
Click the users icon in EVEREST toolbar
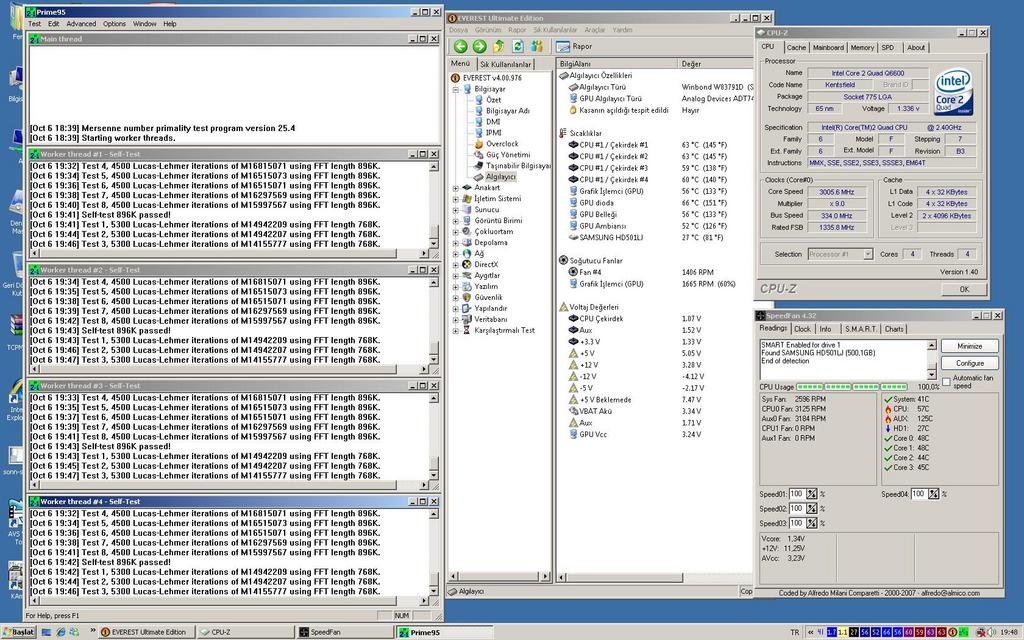pos(537,46)
